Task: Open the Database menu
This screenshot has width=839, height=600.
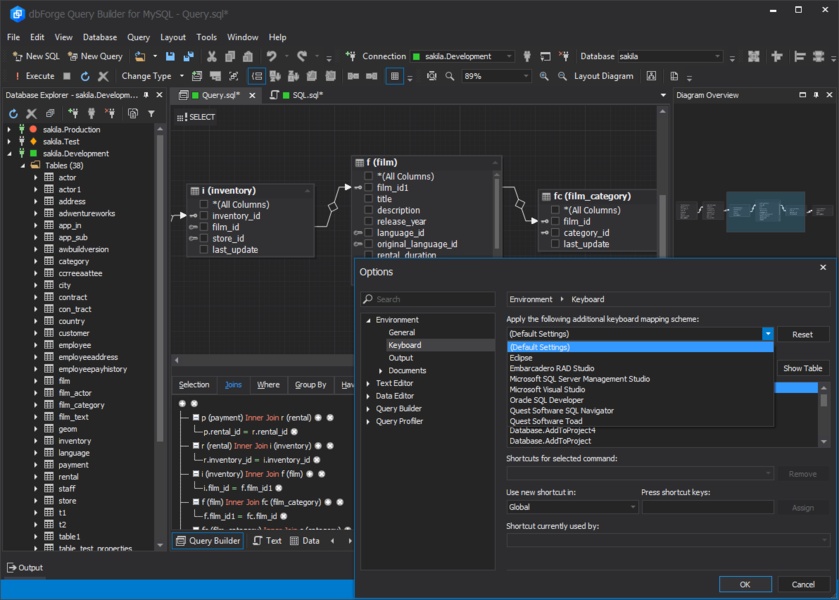Action: [99, 37]
